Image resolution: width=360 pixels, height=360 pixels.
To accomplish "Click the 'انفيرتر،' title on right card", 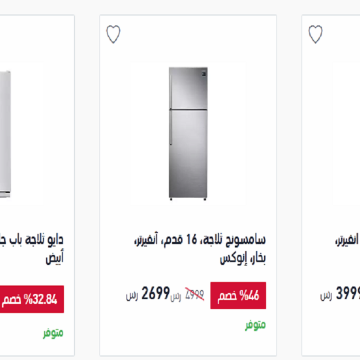I will (347, 240).
